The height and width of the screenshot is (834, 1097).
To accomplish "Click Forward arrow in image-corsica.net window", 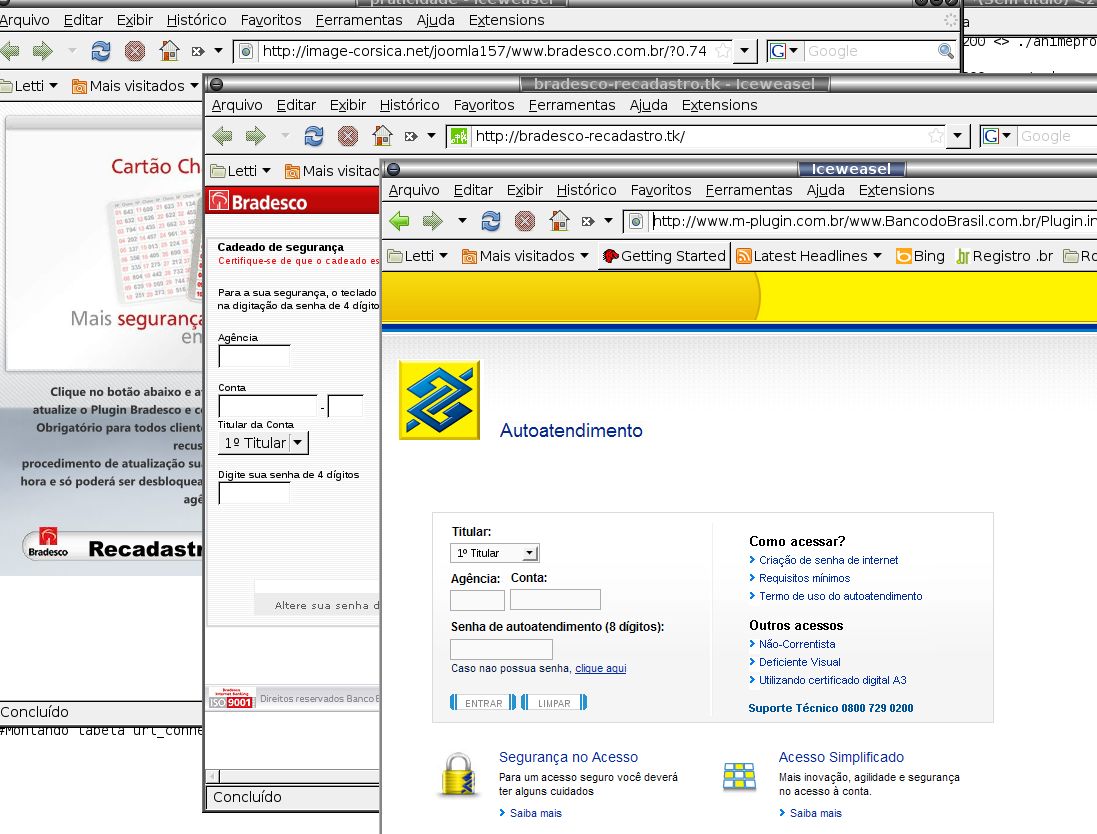I will 43,50.
